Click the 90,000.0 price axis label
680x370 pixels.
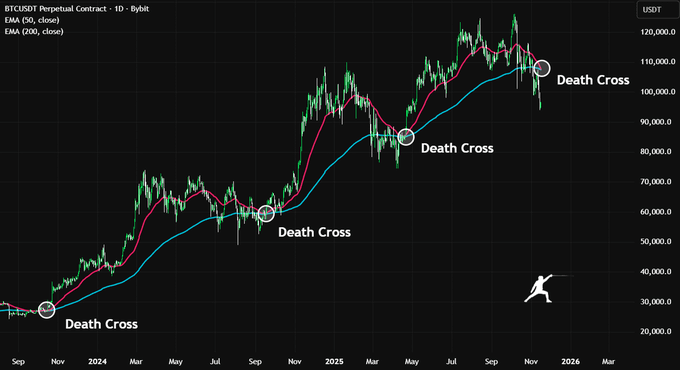(657, 122)
